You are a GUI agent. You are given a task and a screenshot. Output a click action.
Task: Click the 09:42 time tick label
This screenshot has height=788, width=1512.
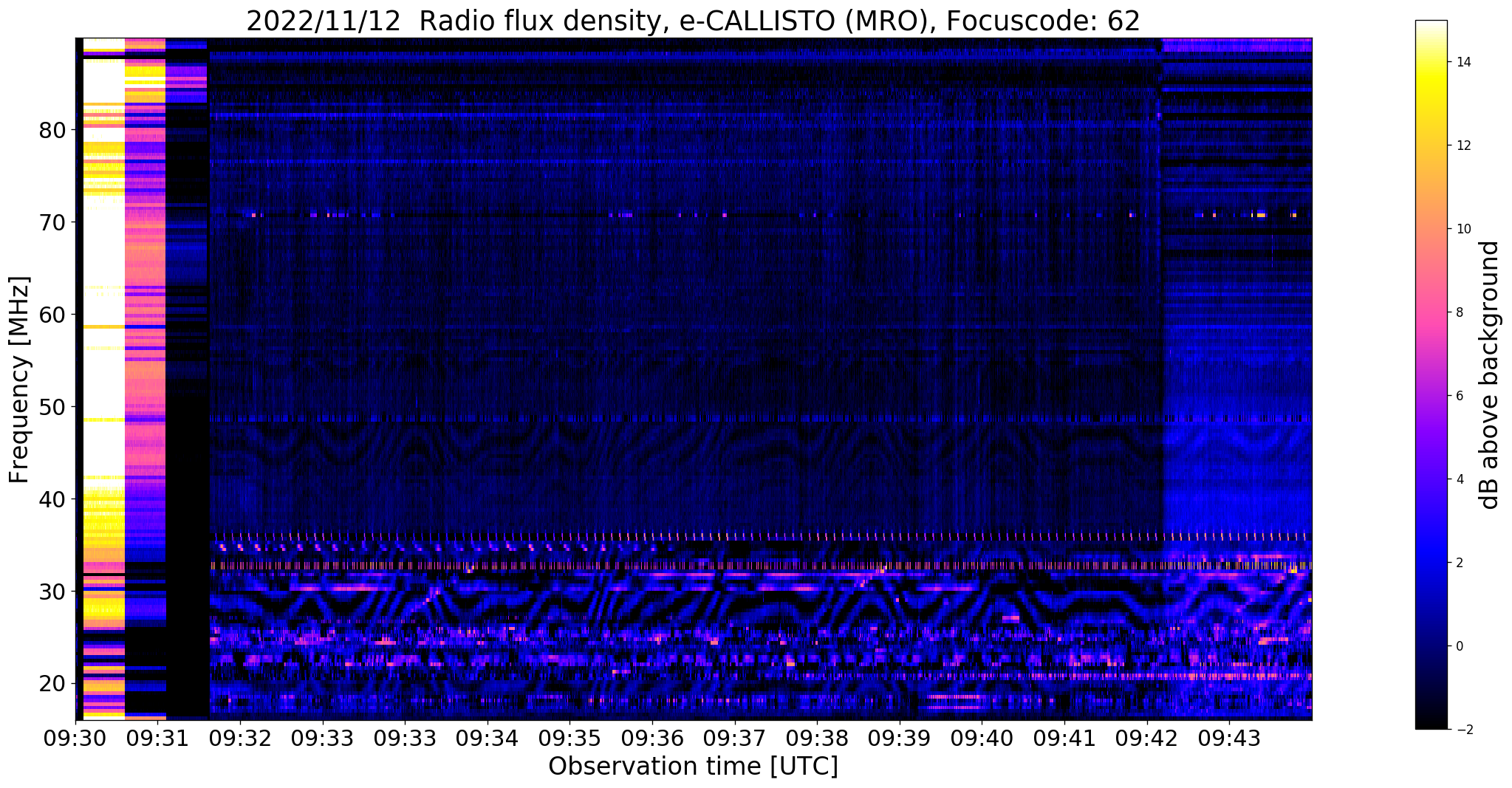click(x=1147, y=737)
